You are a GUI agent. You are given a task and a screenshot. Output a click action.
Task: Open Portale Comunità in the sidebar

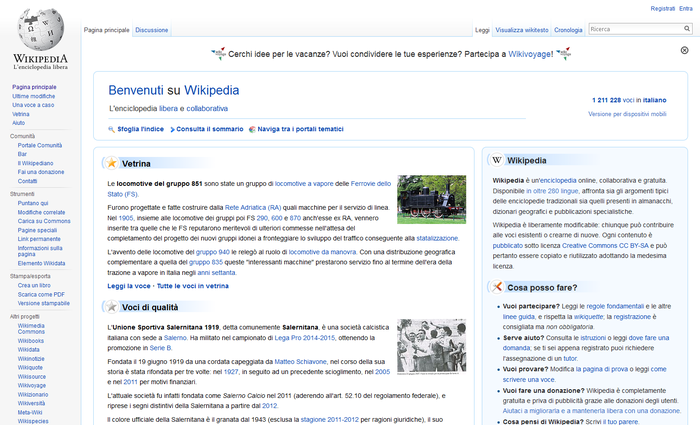[x=40, y=145]
